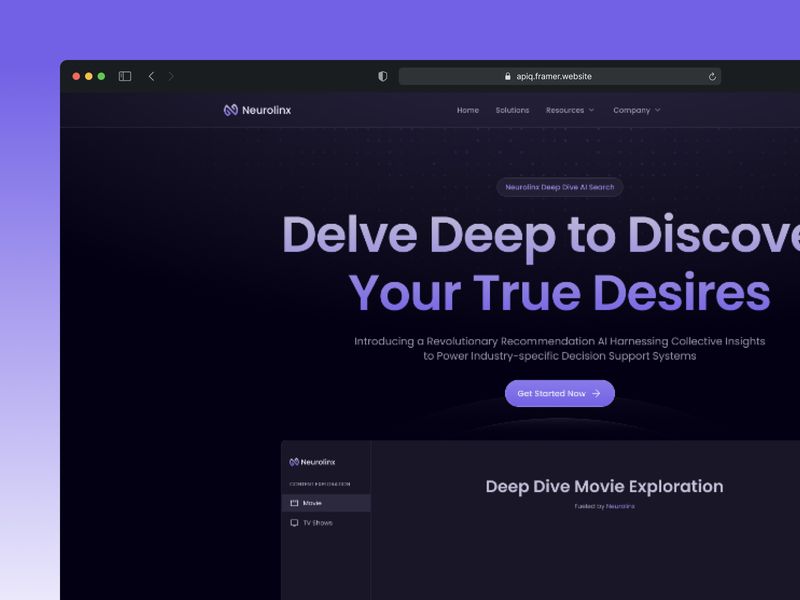Click the green fullscreen window button

click(x=102, y=77)
